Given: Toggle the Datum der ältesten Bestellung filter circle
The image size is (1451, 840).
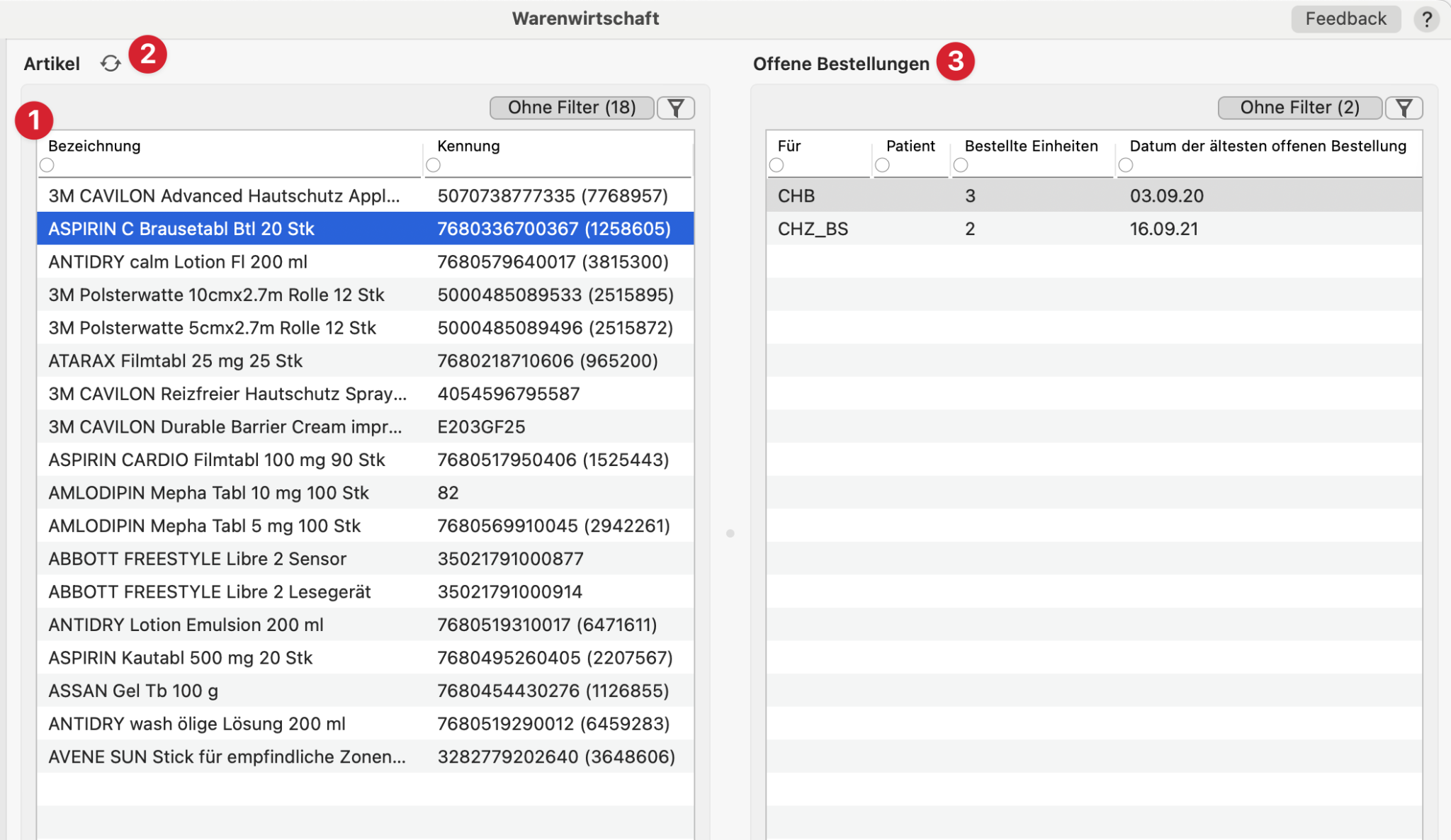Looking at the screenshot, I should click(x=1126, y=165).
